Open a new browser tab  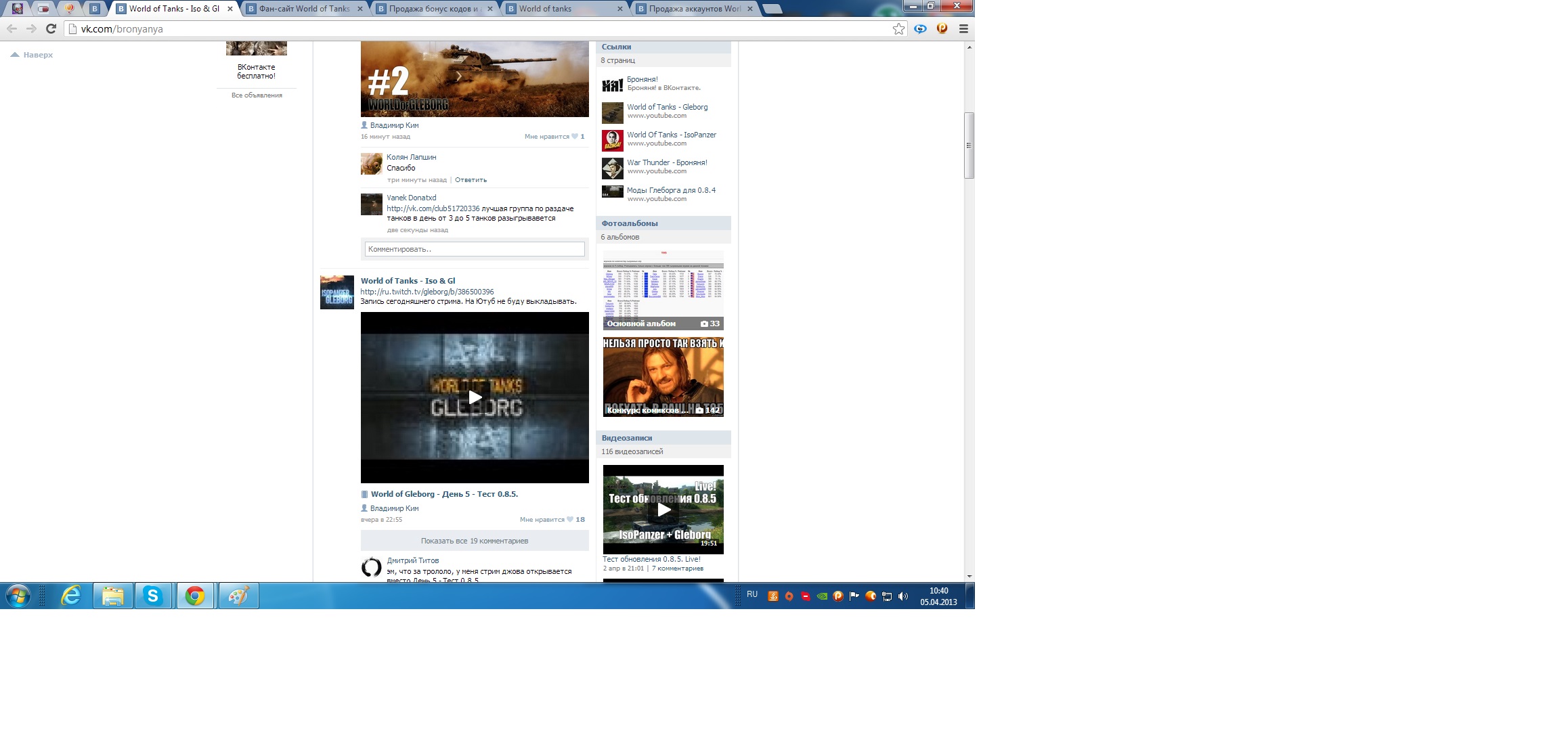[772, 9]
